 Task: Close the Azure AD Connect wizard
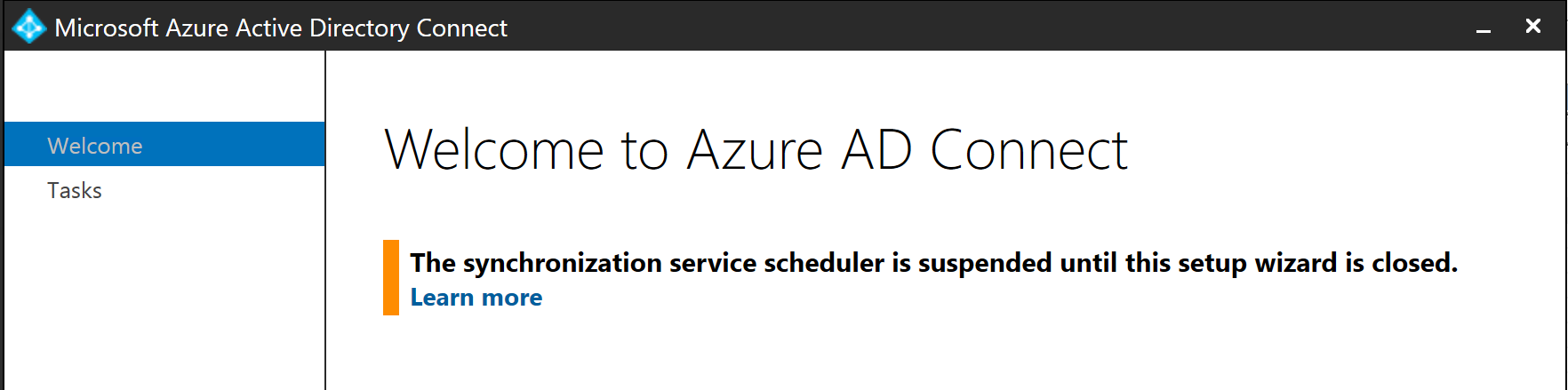[1532, 27]
